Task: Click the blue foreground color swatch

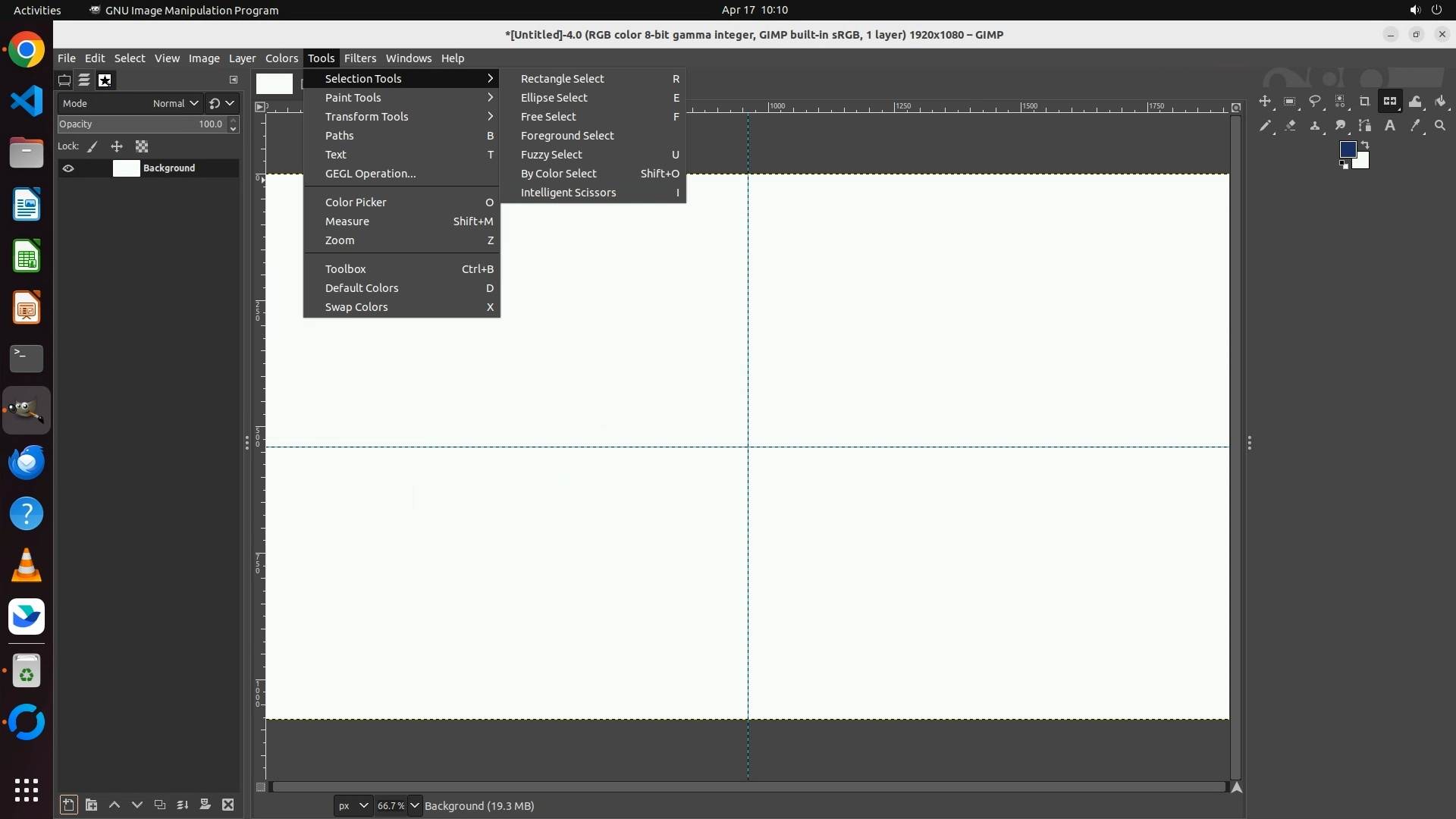Action: pos(1348,149)
